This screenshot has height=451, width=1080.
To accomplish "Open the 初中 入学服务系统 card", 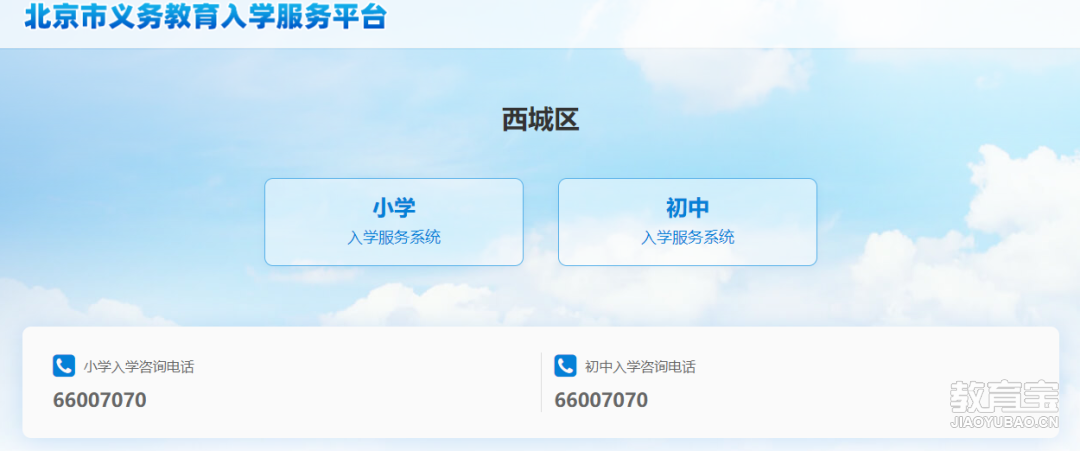I will click(687, 222).
